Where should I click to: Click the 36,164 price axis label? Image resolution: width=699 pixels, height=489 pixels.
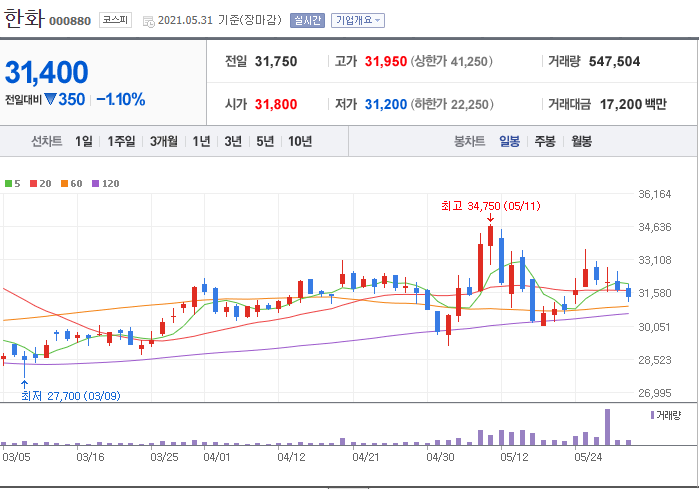tap(654, 194)
